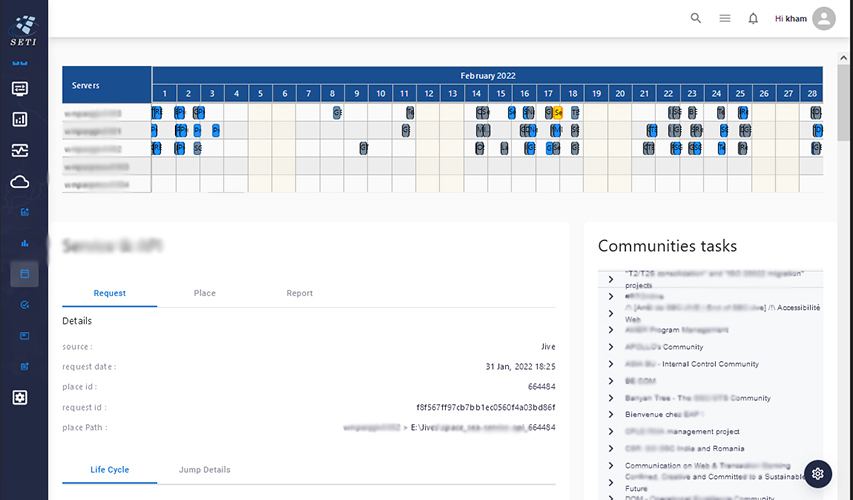This screenshot has height=500, width=853.
Task: Select the day 28 column header
Action: (x=812, y=93)
